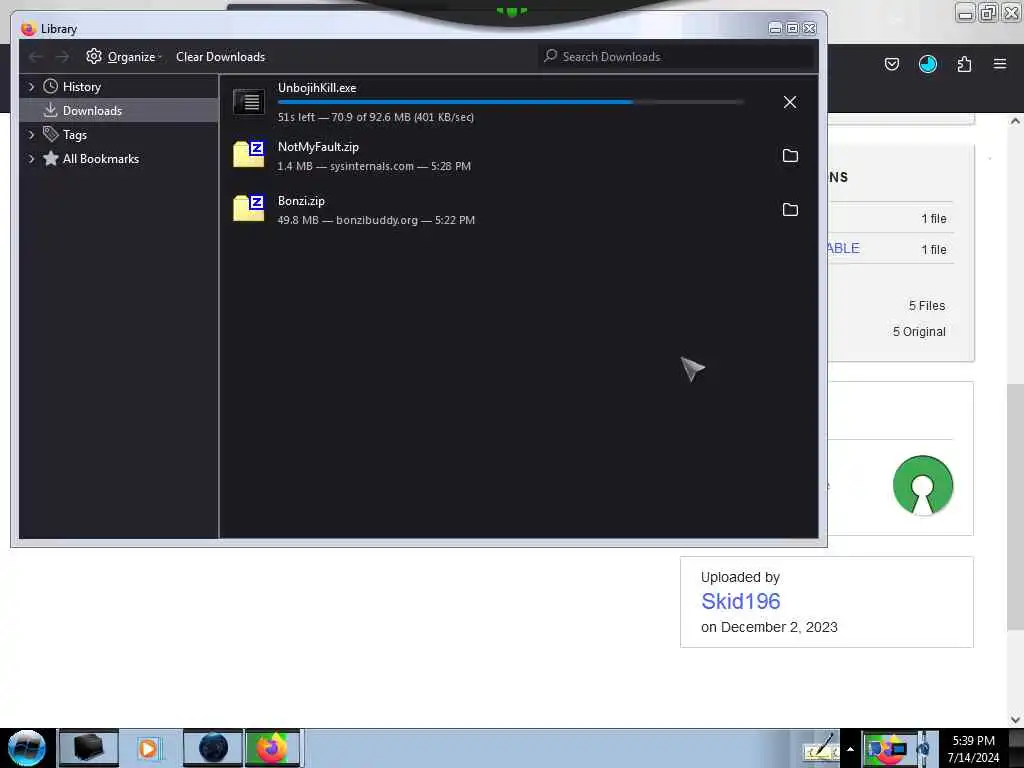
Task: Click the green open-access logo
Action: pos(923,485)
